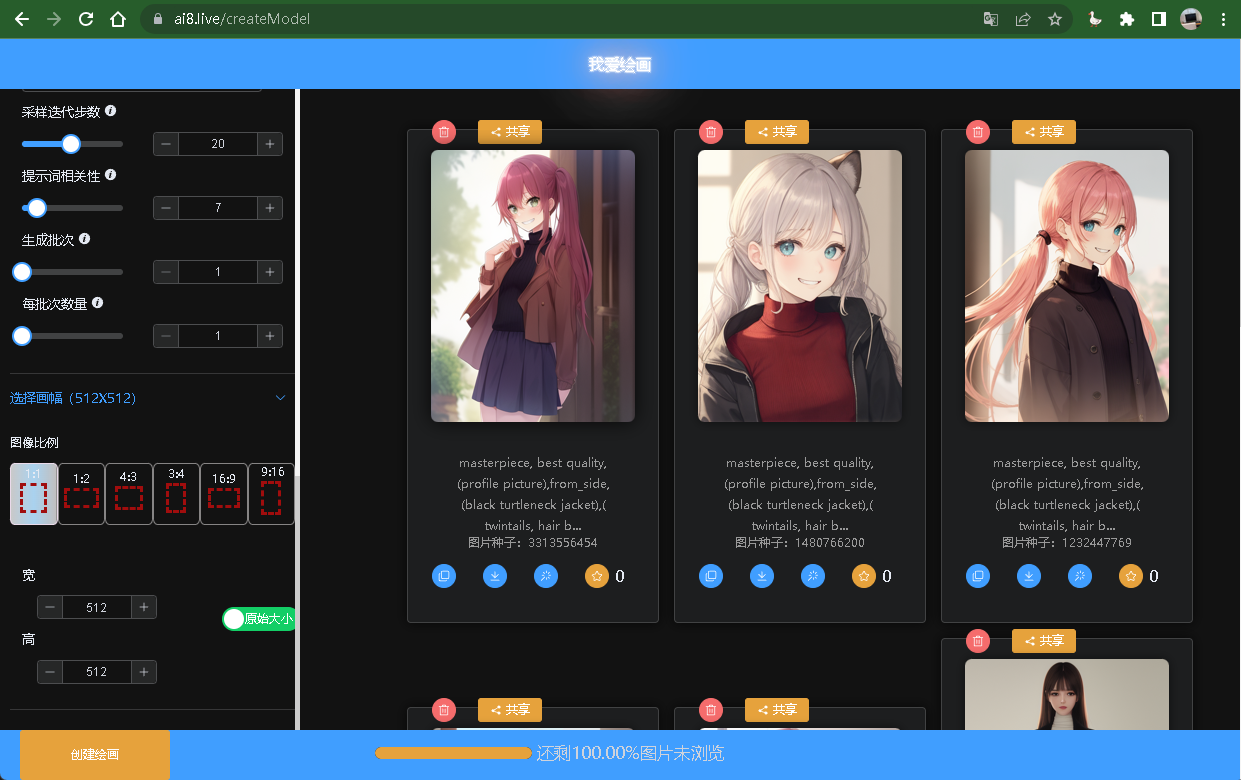The height and width of the screenshot is (780, 1241).
Task: Show info for 提示词相关性
Action: coord(110,175)
